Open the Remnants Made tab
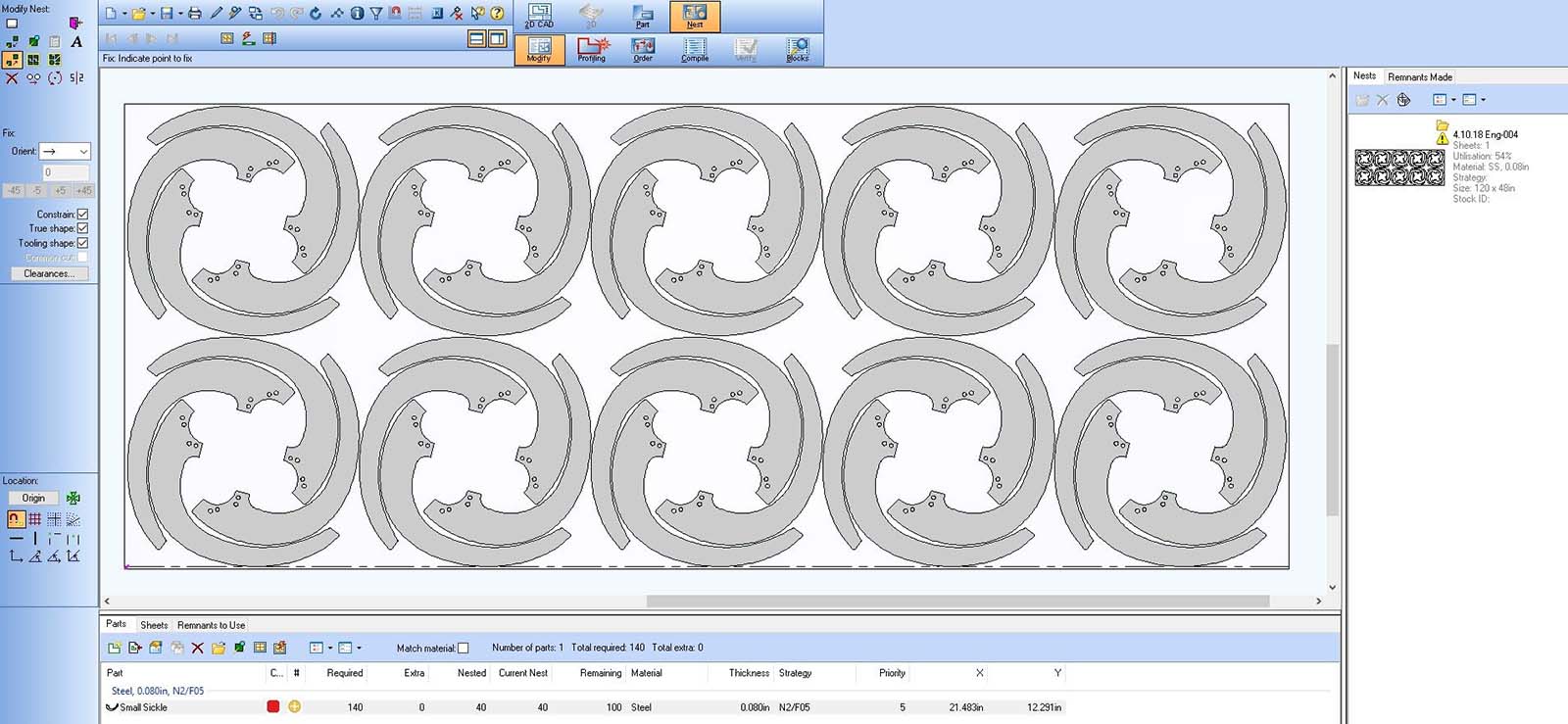The height and width of the screenshot is (724, 1568). 1419,77
